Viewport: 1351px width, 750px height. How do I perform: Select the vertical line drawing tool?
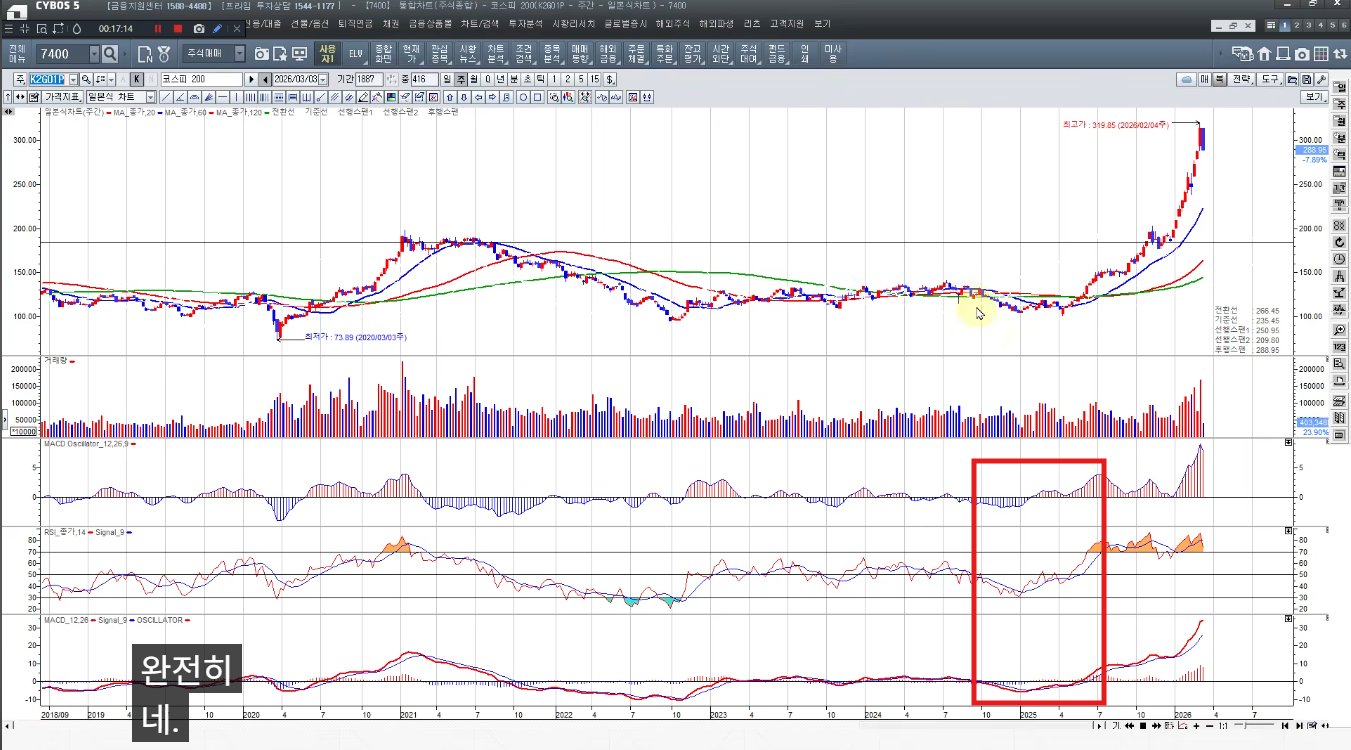click(237, 97)
